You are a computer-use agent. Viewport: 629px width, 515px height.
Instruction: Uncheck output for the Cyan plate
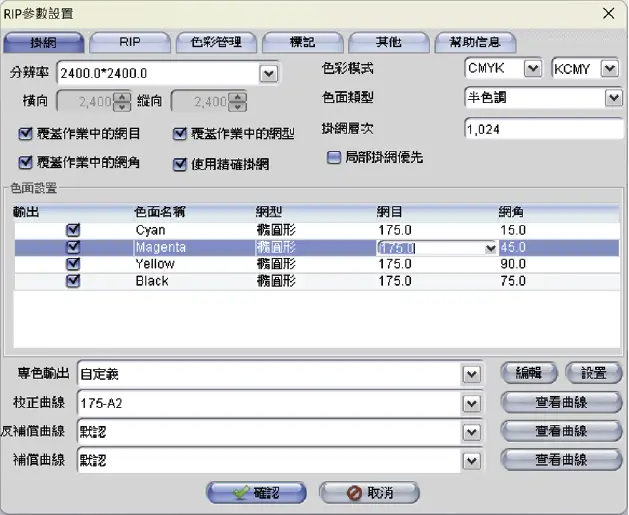pos(72,230)
